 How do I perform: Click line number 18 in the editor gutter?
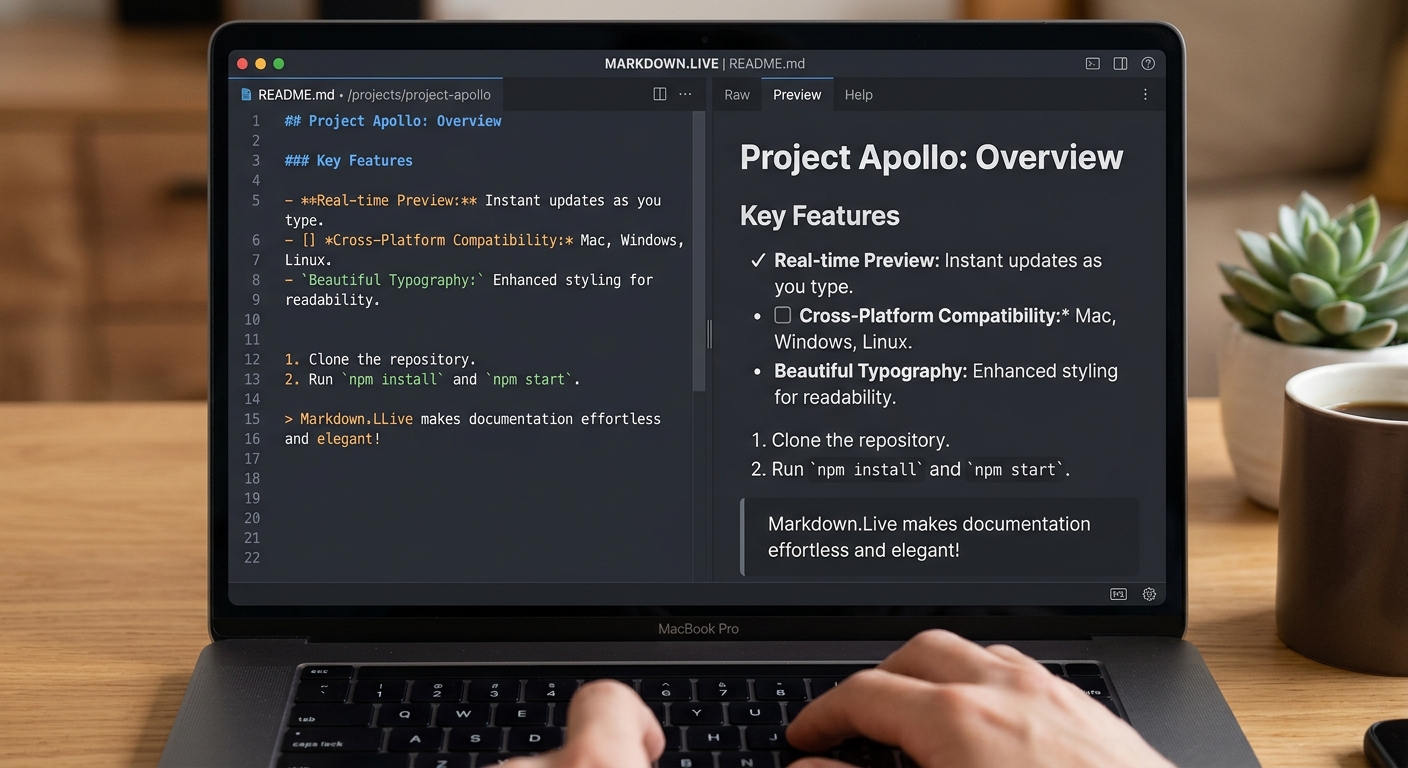(x=252, y=478)
